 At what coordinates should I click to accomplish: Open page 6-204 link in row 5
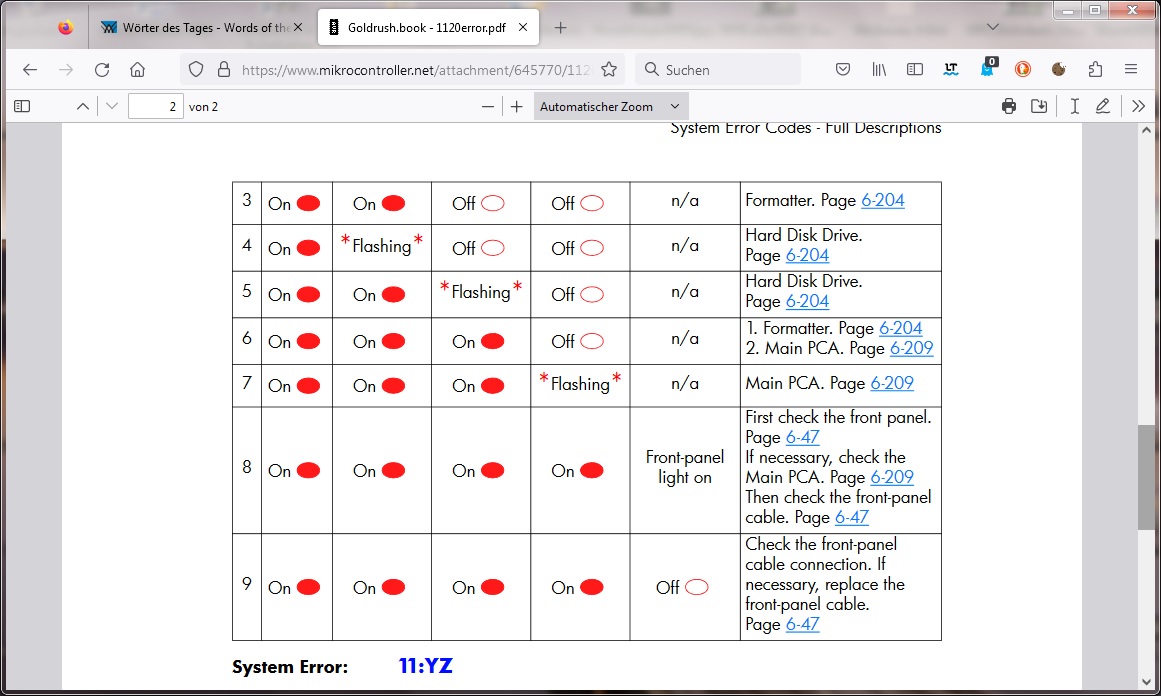coord(807,301)
